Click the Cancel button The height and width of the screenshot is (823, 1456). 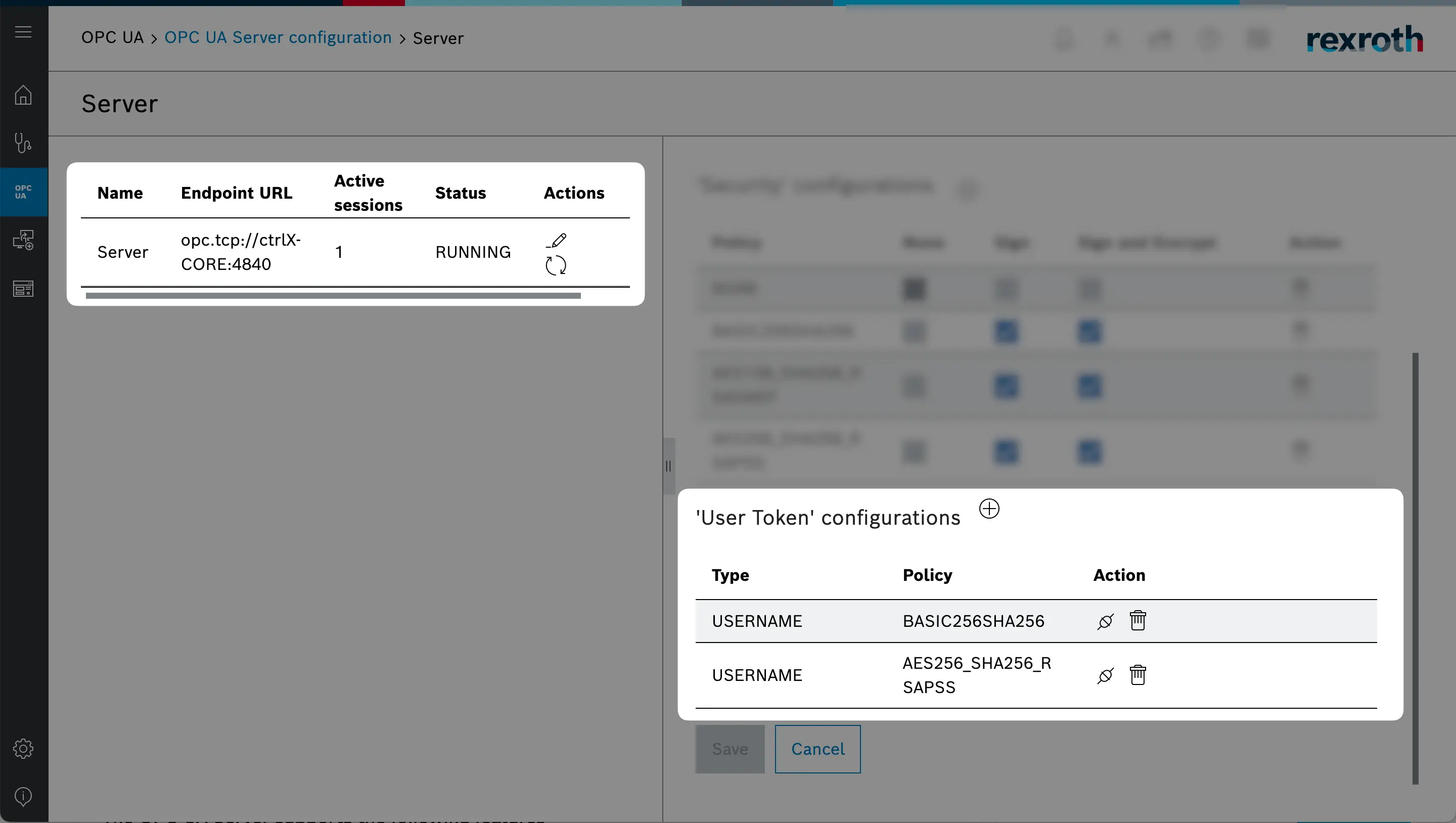(817, 749)
